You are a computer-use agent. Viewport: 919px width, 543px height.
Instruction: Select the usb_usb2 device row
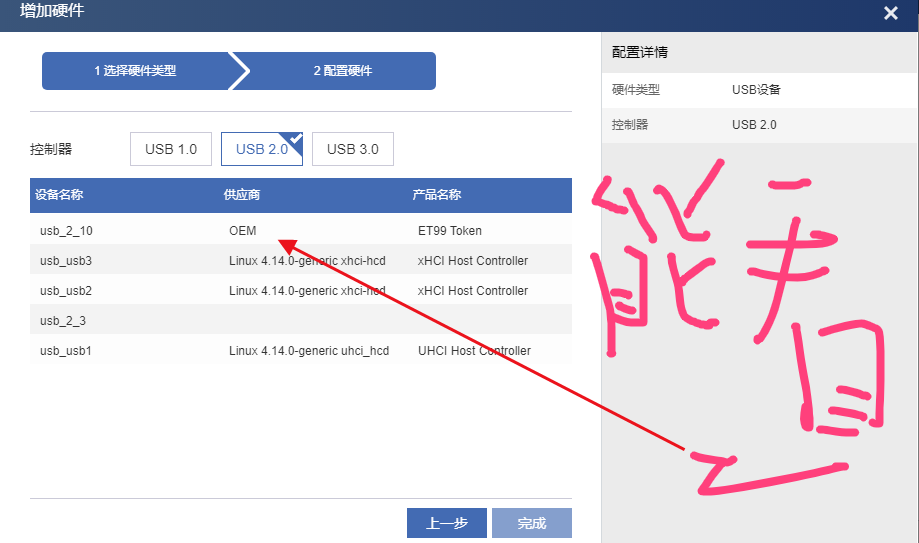point(301,290)
